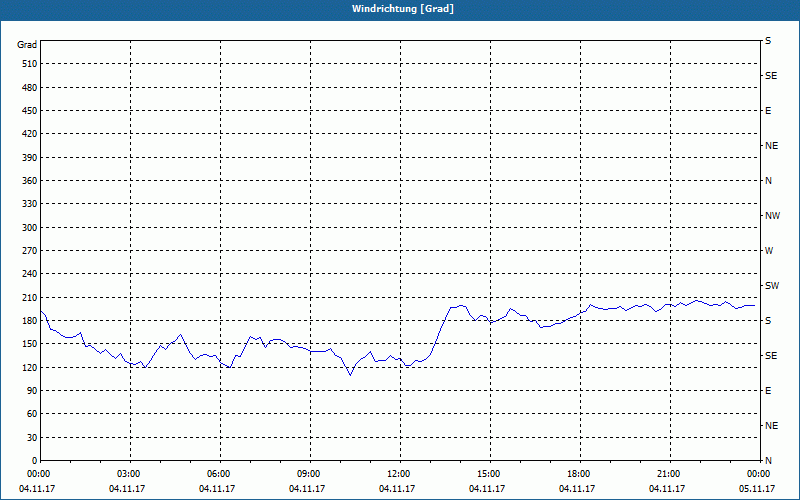Click the 03:00 time axis label
This screenshot has width=800, height=500.
pos(131,474)
